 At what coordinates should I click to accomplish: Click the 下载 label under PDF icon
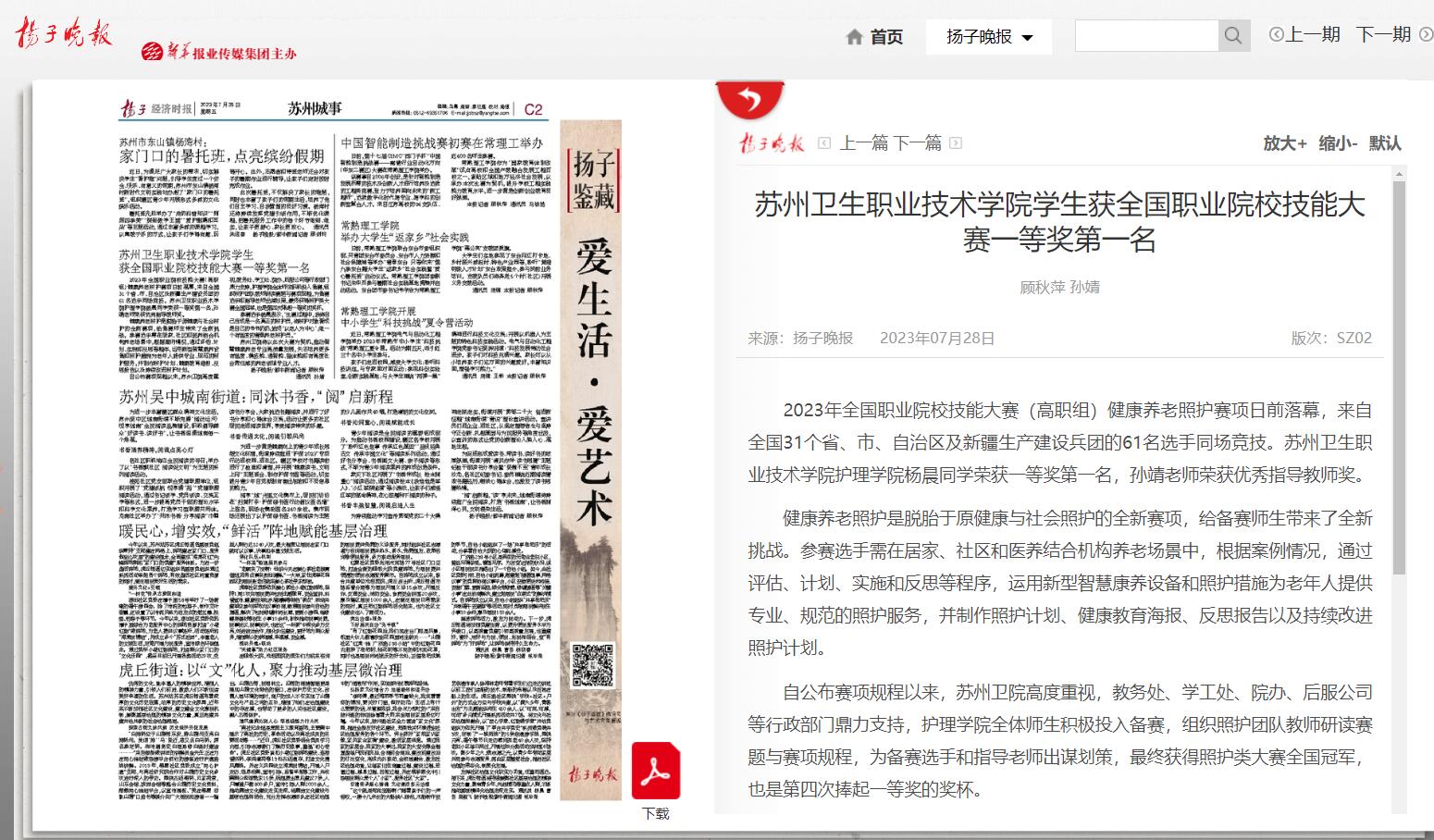point(655,814)
